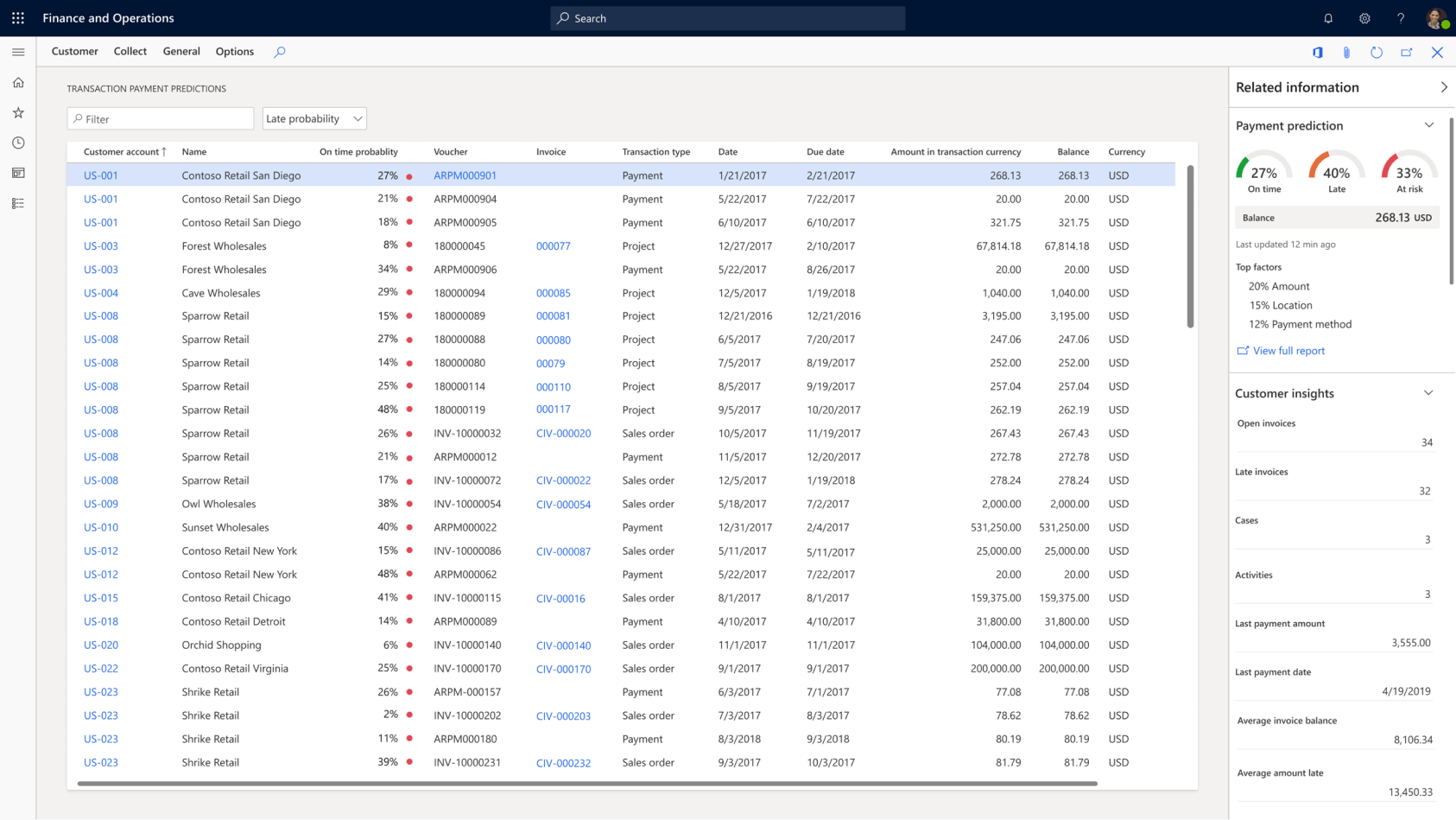The height and width of the screenshot is (820, 1456).
Task: Click the Sunset Wholesales name cell
Action: coord(225,527)
